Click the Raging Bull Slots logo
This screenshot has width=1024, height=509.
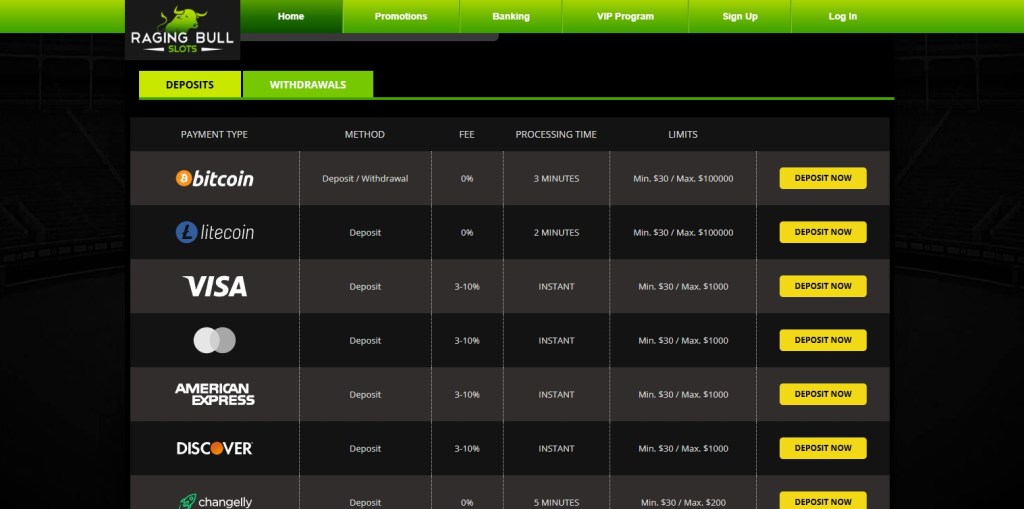[x=182, y=30]
